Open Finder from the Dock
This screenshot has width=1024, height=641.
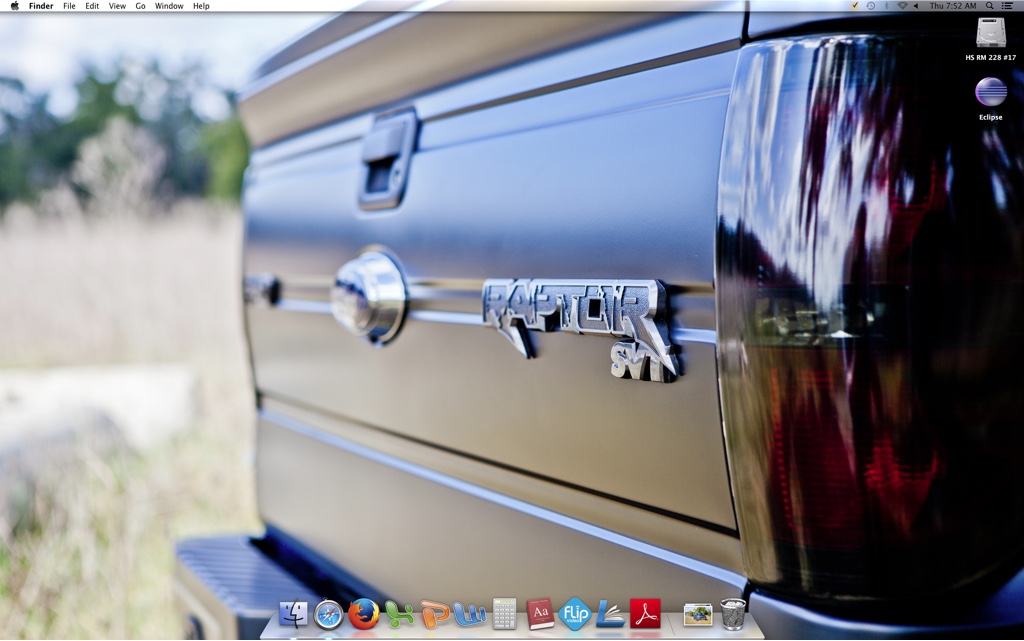[x=293, y=614]
